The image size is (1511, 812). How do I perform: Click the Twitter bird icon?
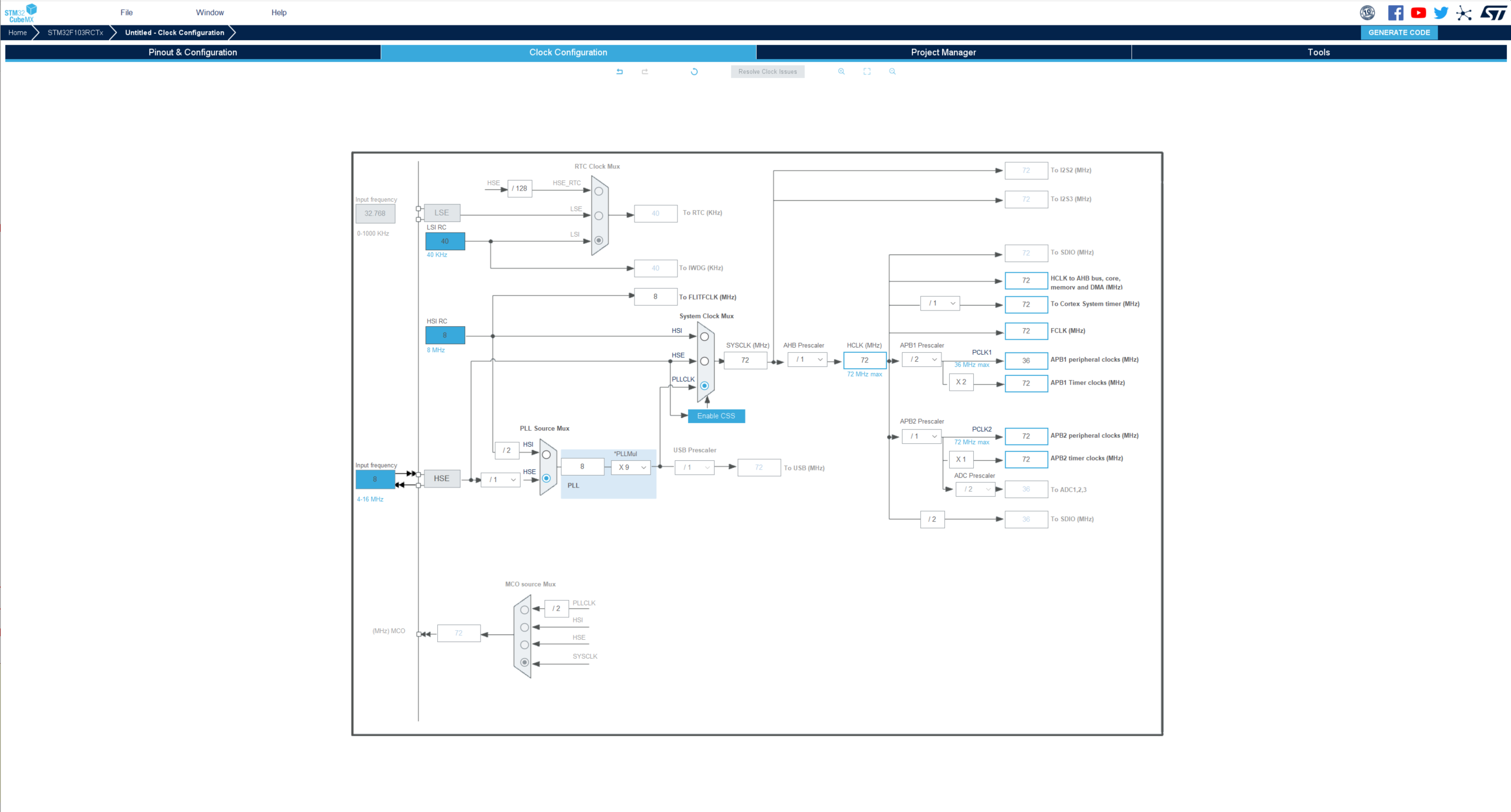pos(1441,13)
